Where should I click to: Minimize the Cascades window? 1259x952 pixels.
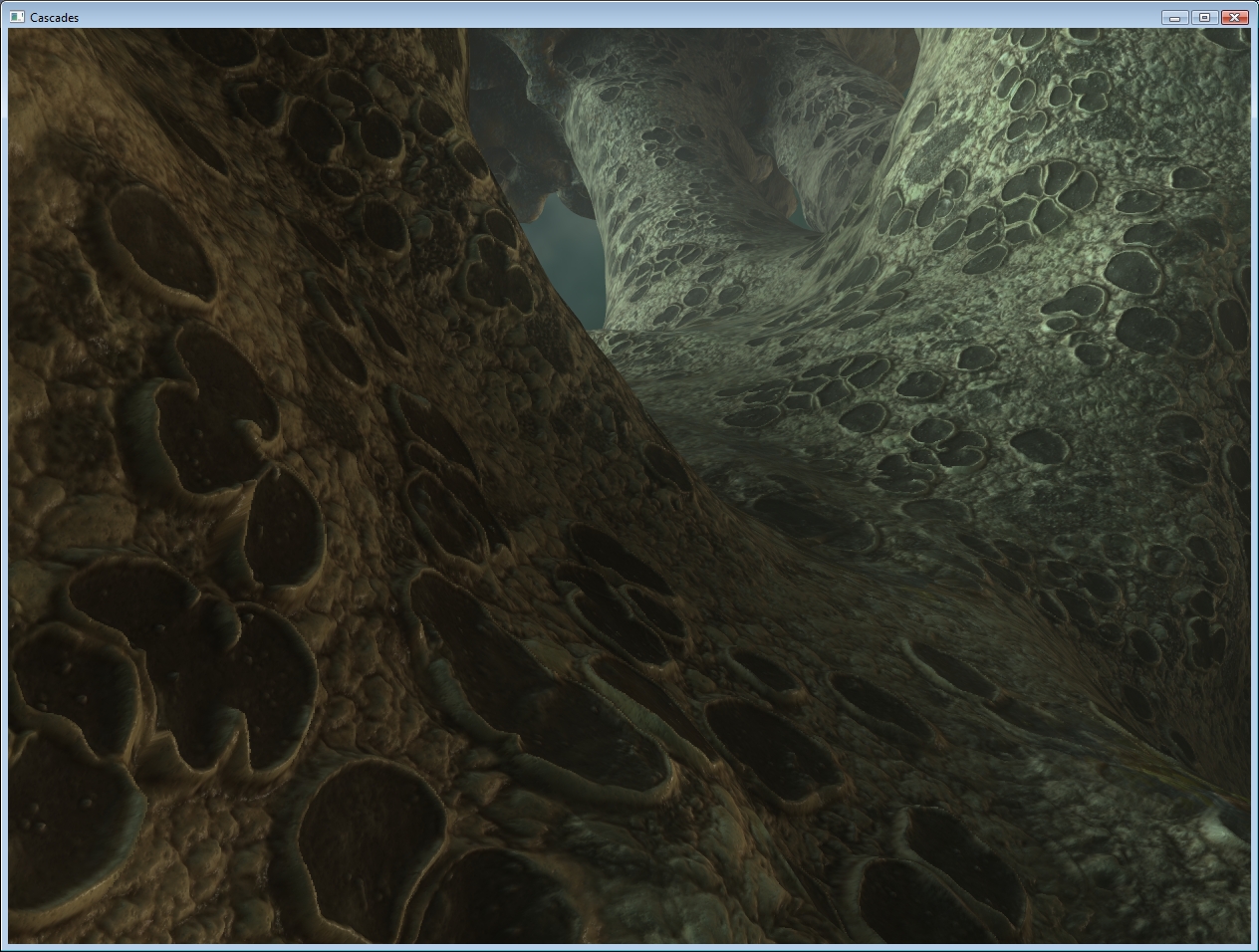pyautogui.click(x=1174, y=17)
